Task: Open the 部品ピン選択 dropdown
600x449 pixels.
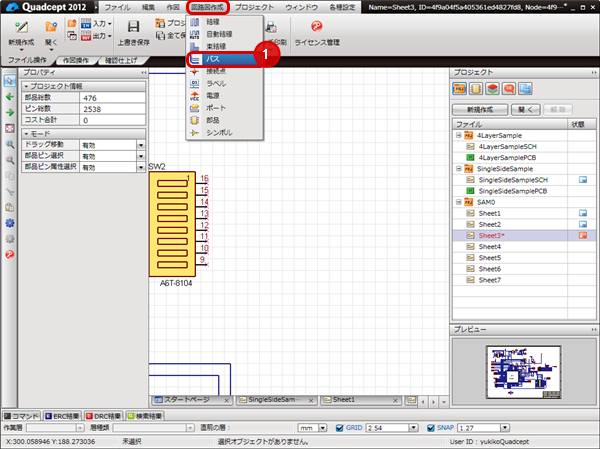Action: click(141, 156)
